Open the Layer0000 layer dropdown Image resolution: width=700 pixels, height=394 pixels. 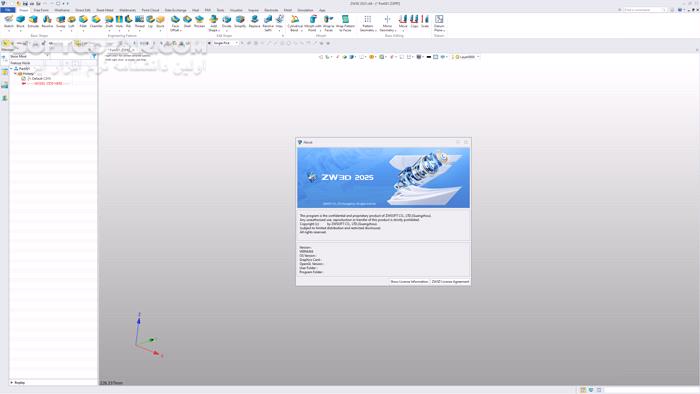(468, 57)
